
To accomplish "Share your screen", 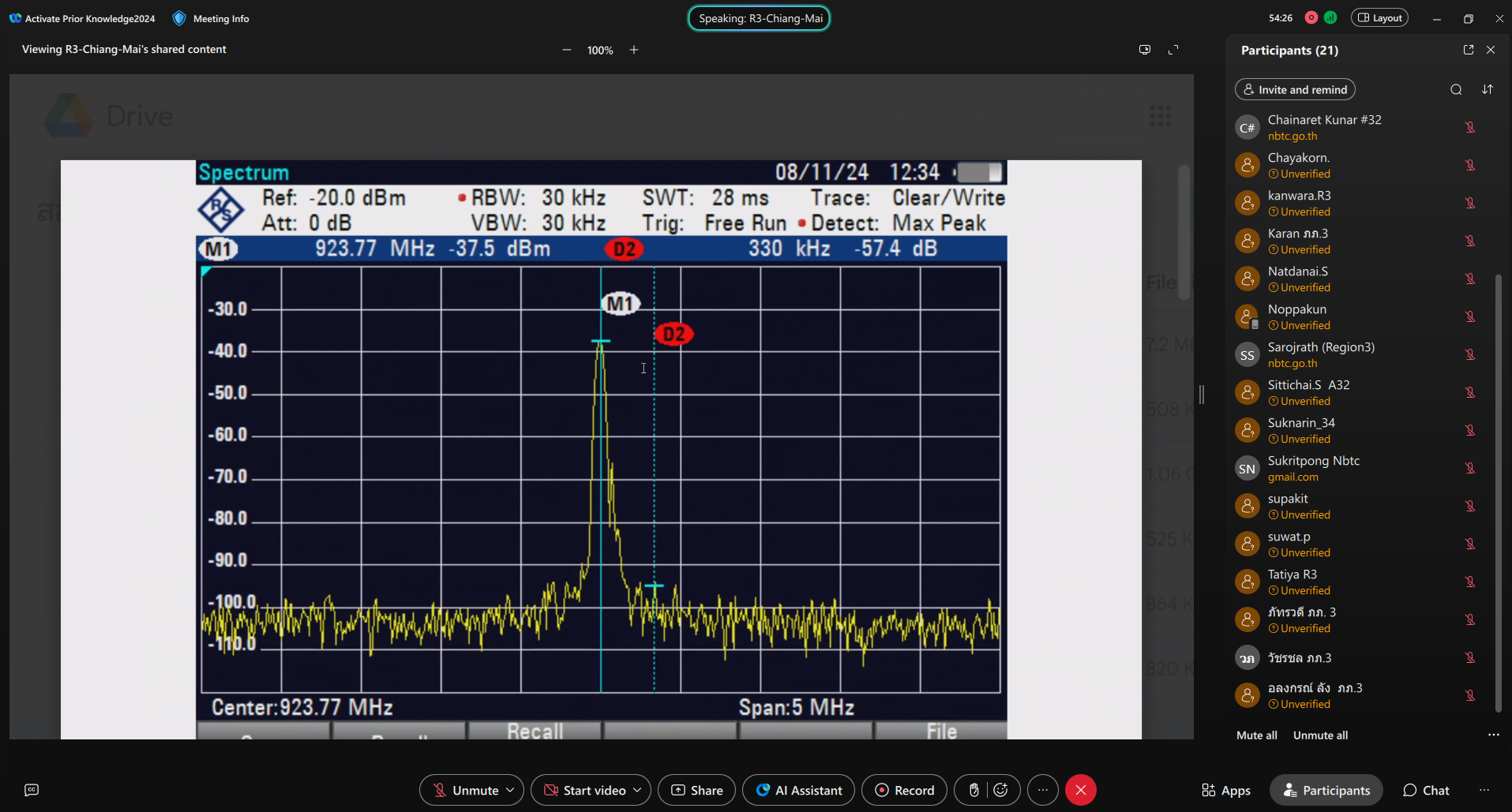I will (696, 790).
